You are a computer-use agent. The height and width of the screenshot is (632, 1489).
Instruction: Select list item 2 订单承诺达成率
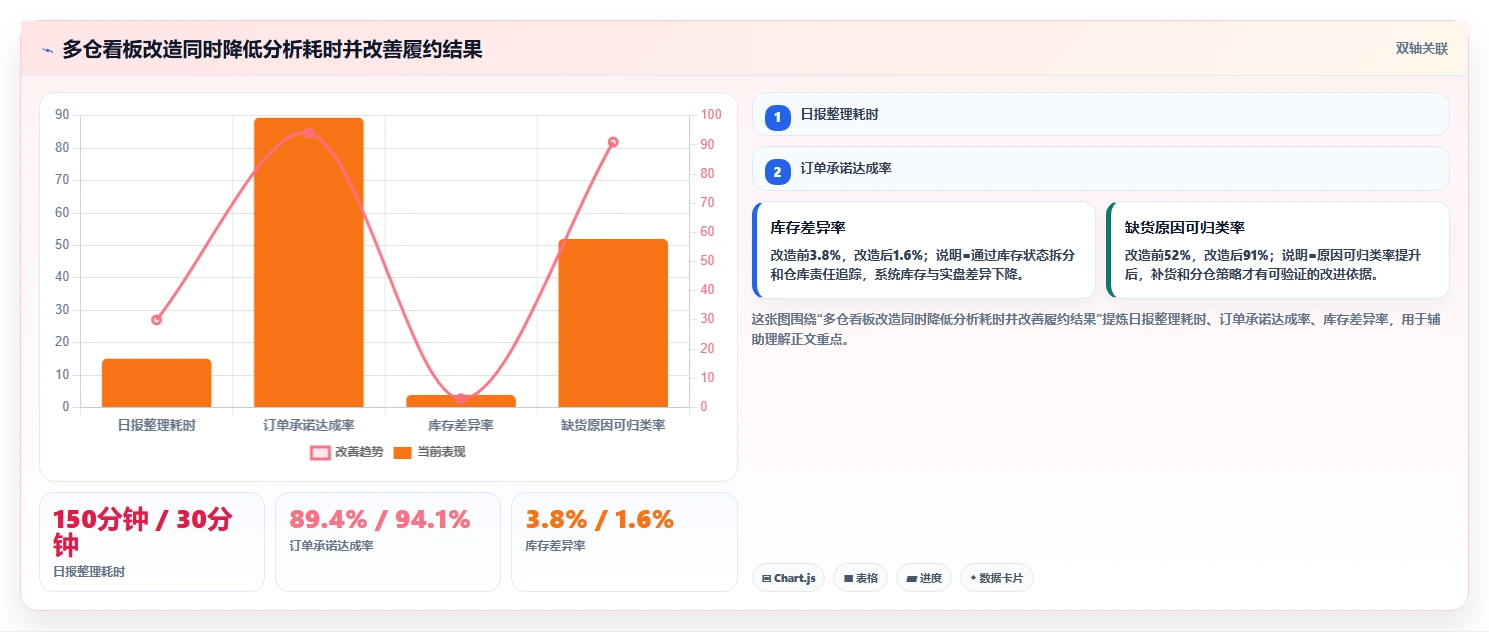[x=1100, y=168]
